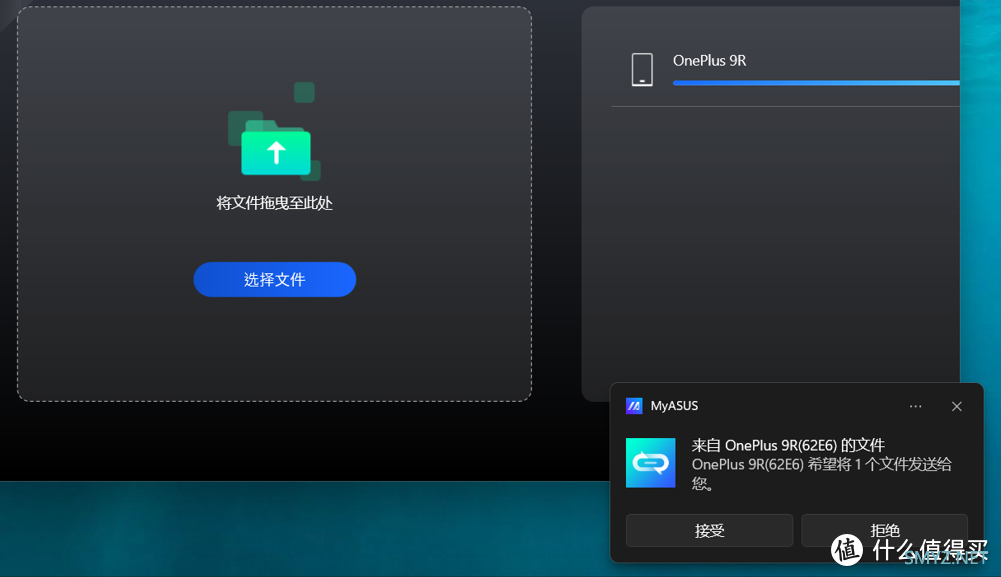Open the notification options ellipsis menu
This screenshot has width=1001, height=577.
tap(915, 407)
